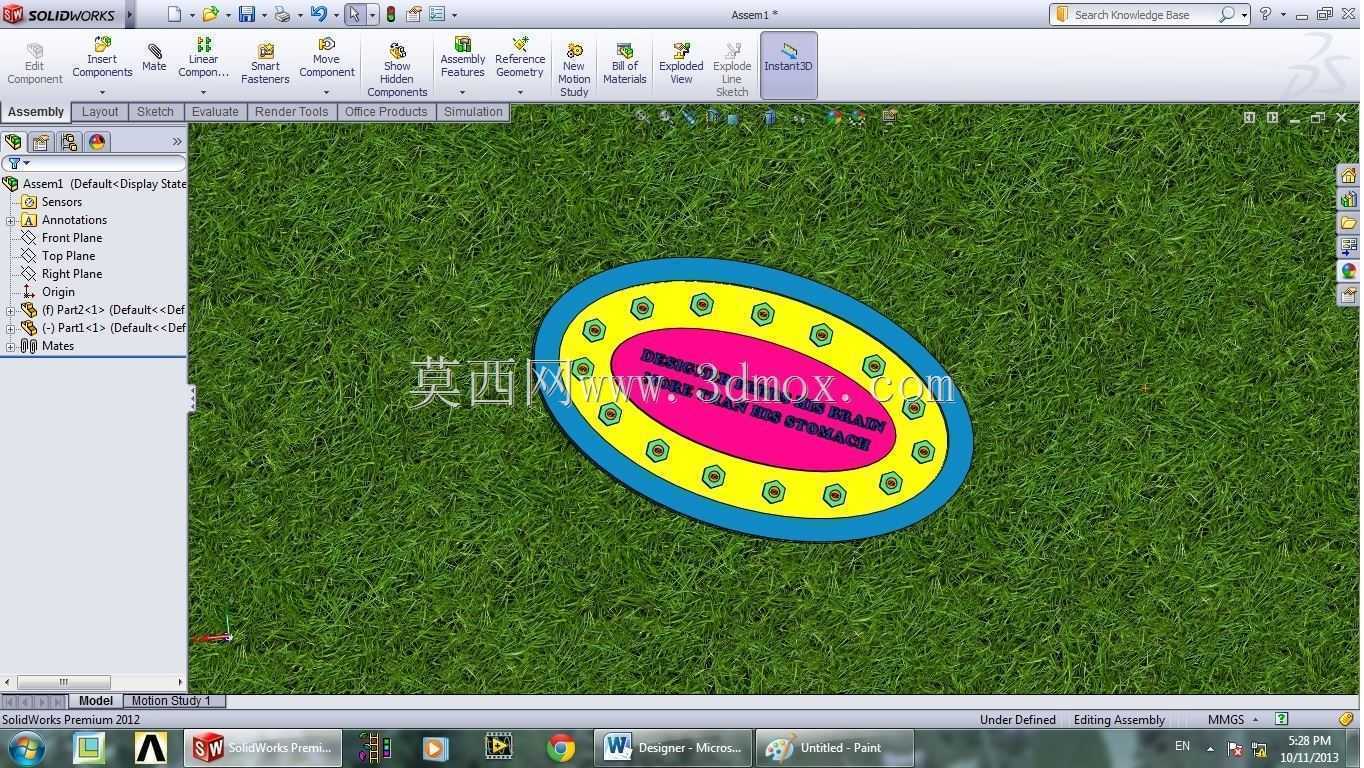Select the Sensors tree item

pos(62,202)
